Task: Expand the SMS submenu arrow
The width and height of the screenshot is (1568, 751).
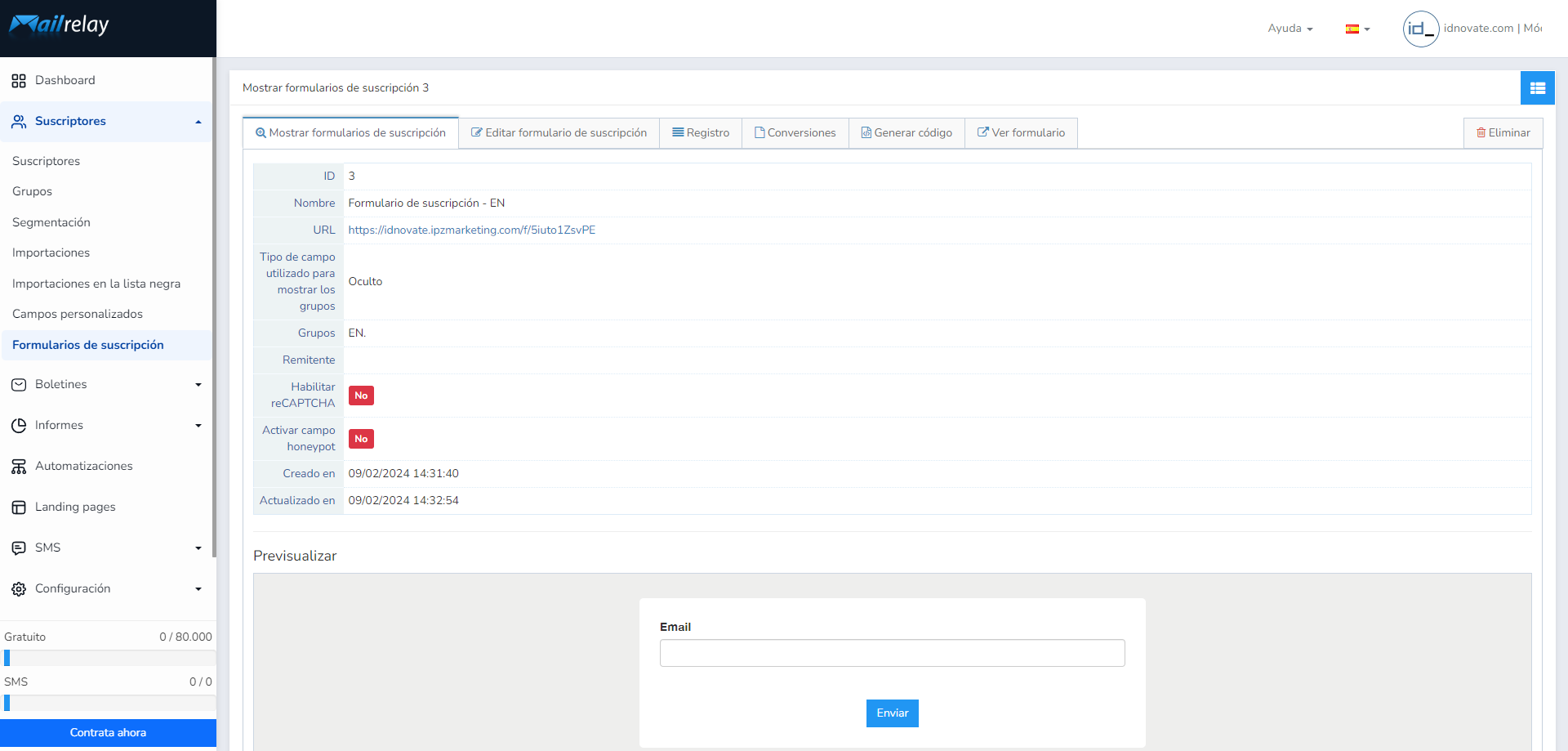Action: [x=198, y=548]
